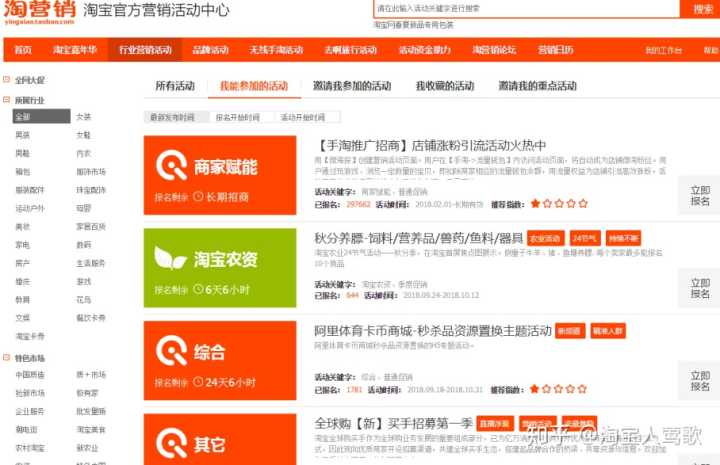Image resolution: width=720 pixels, height=465 pixels.
Task: Click the 搜索 button
Action: tap(701, 8)
